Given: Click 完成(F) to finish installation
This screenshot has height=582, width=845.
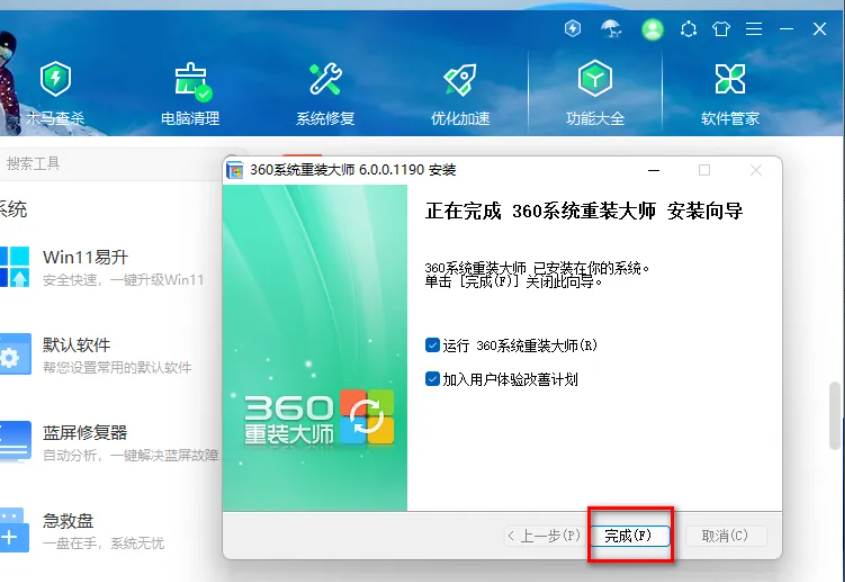Looking at the screenshot, I should click(x=628, y=536).
